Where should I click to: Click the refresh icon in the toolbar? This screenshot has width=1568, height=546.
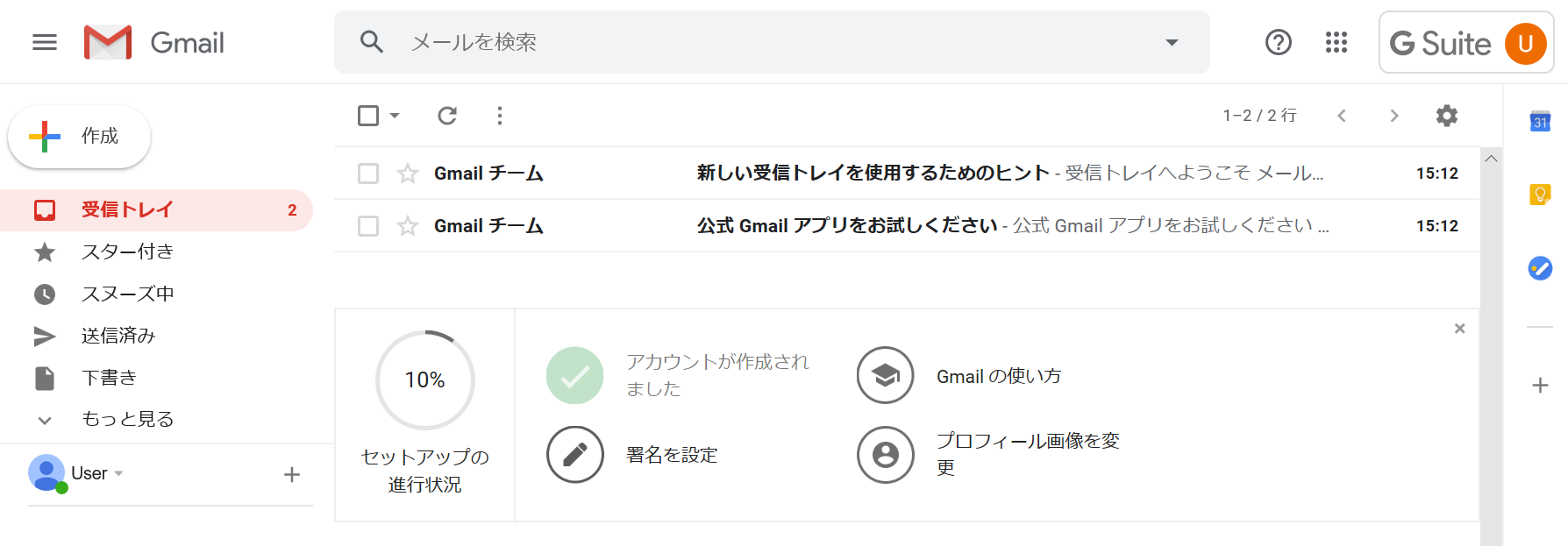447,116
